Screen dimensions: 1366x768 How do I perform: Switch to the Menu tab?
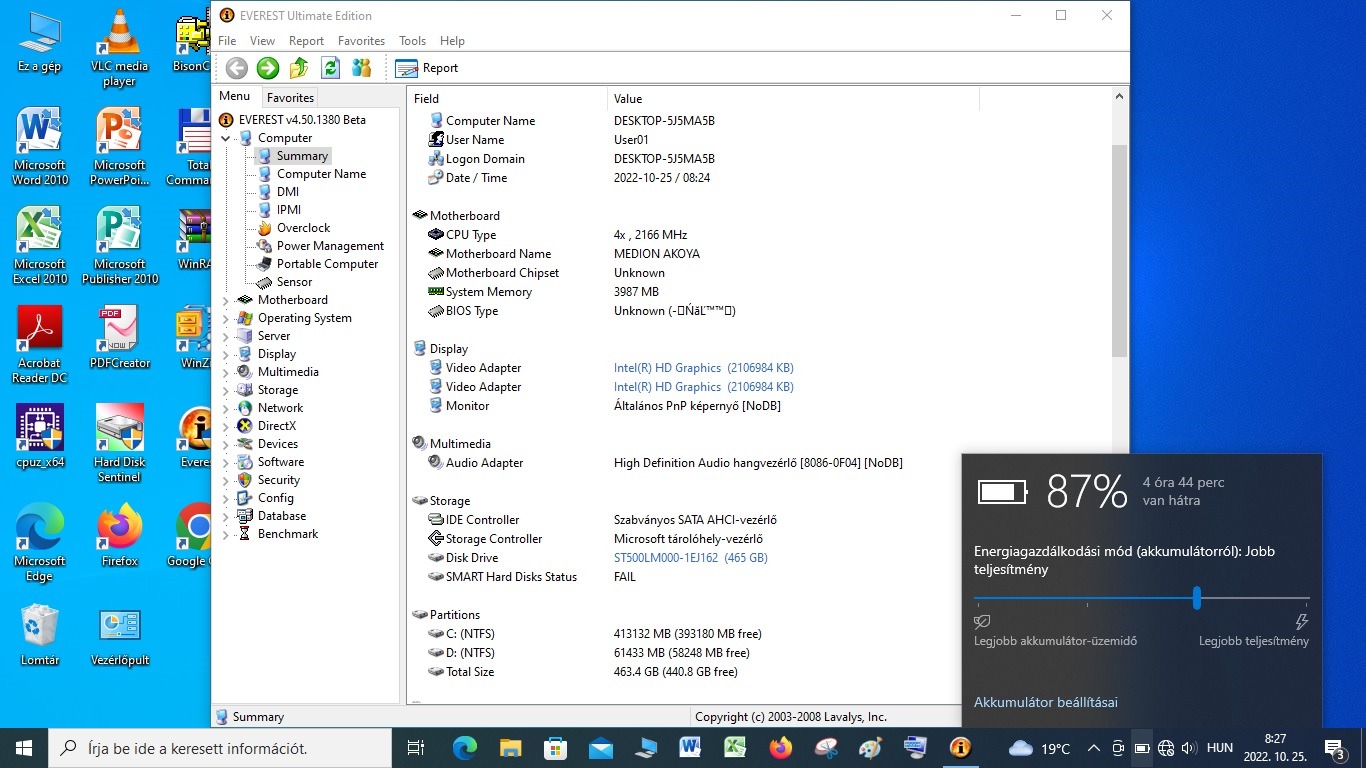tap(234, 96)
